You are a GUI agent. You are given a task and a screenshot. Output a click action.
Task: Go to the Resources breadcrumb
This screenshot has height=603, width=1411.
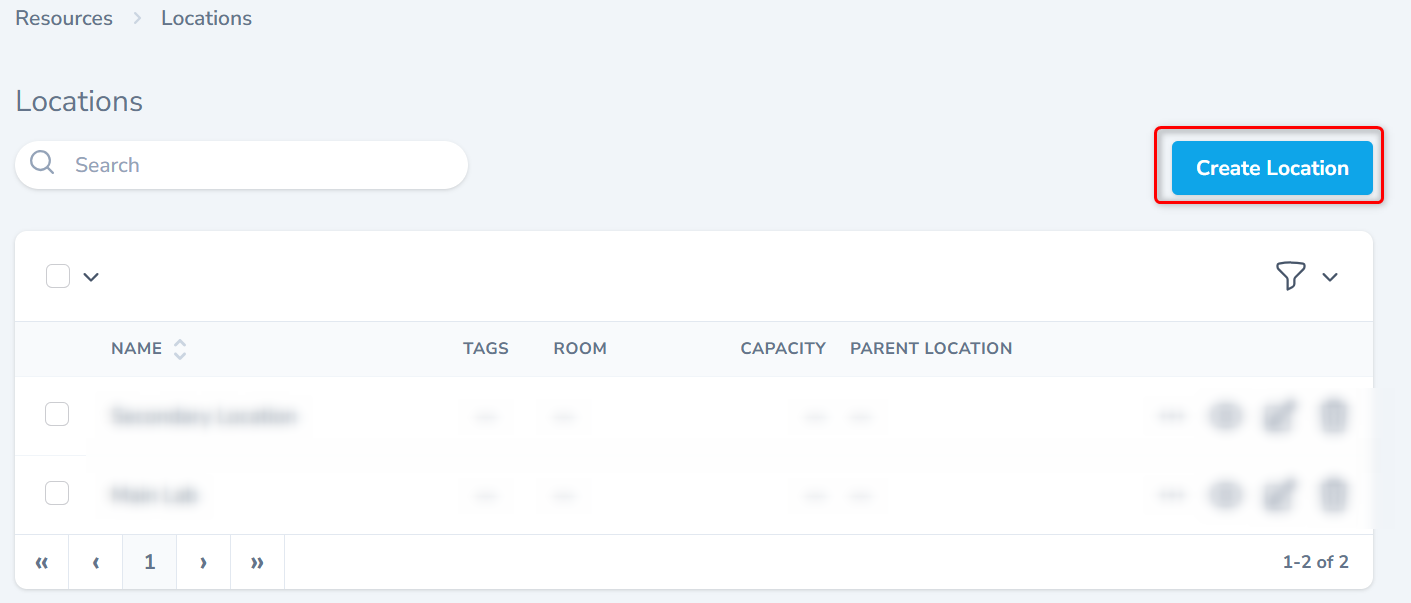pos(64,18)
